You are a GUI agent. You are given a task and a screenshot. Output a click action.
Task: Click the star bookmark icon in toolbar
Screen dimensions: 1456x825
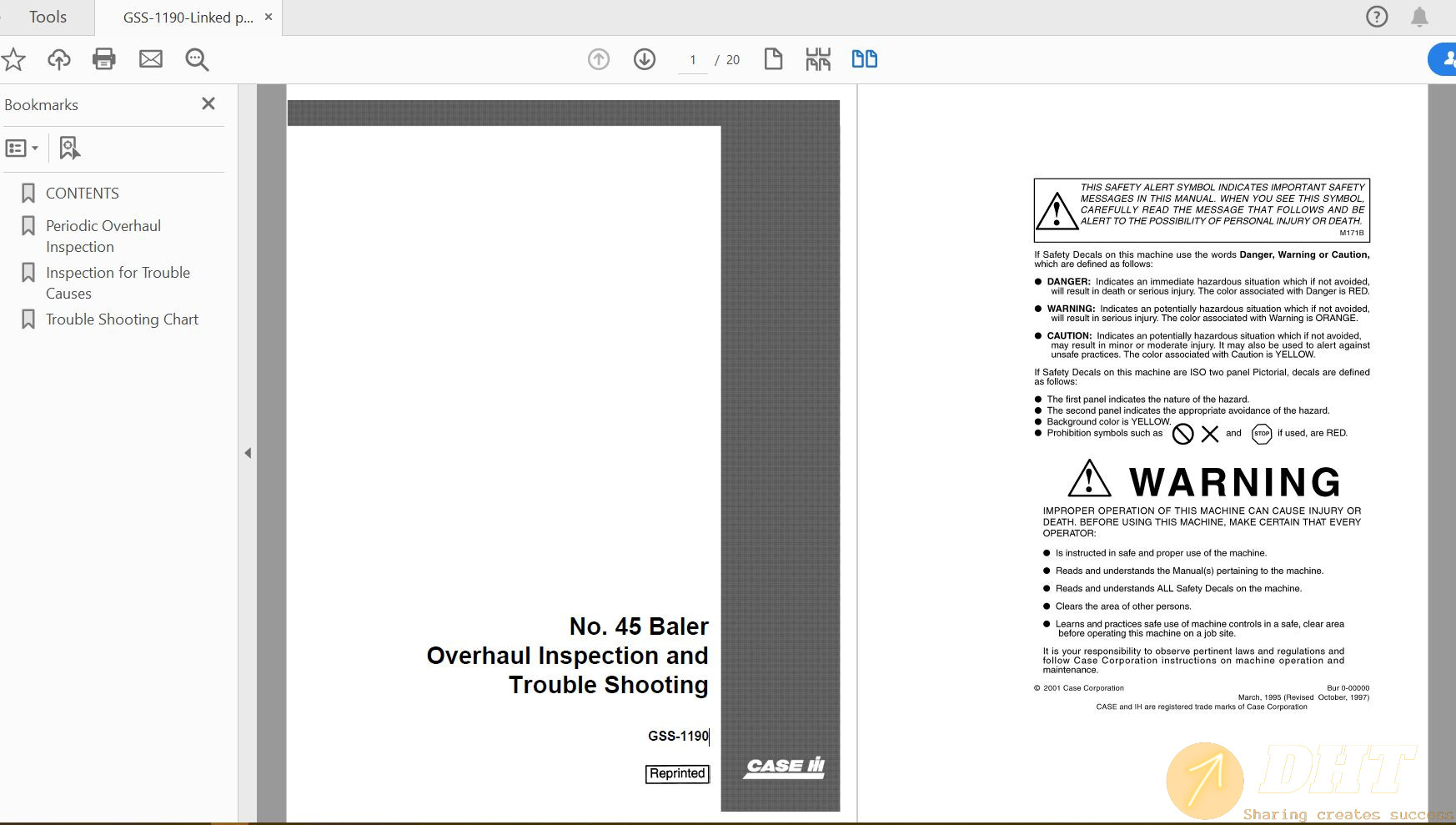pos(13,59)
